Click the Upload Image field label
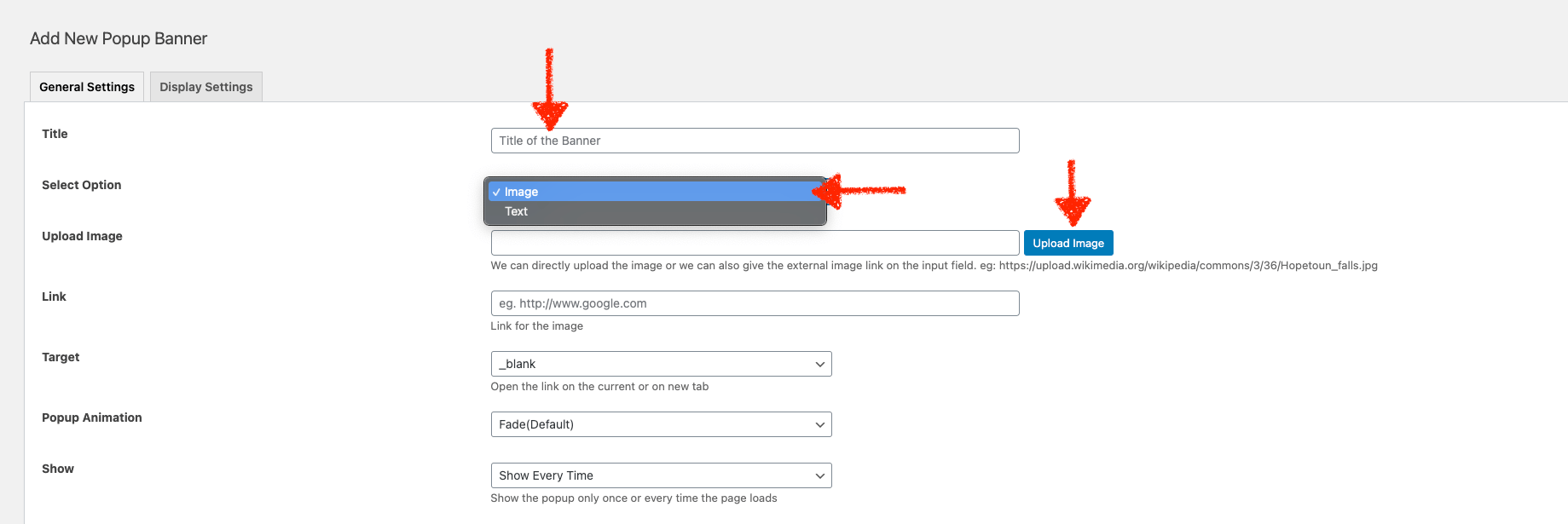Screen dimensions: 1568x524 [82, 236]
